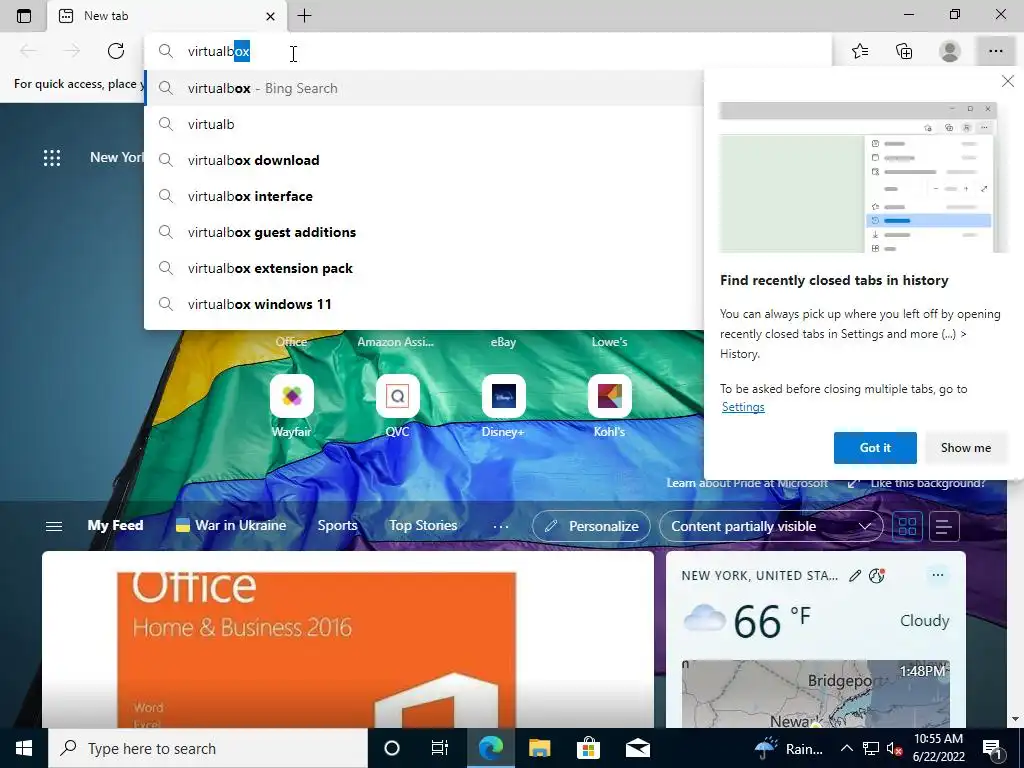
Task: Open the Rain weather taskbar widget
Action: pyautogui.click(x=789, y=748)
